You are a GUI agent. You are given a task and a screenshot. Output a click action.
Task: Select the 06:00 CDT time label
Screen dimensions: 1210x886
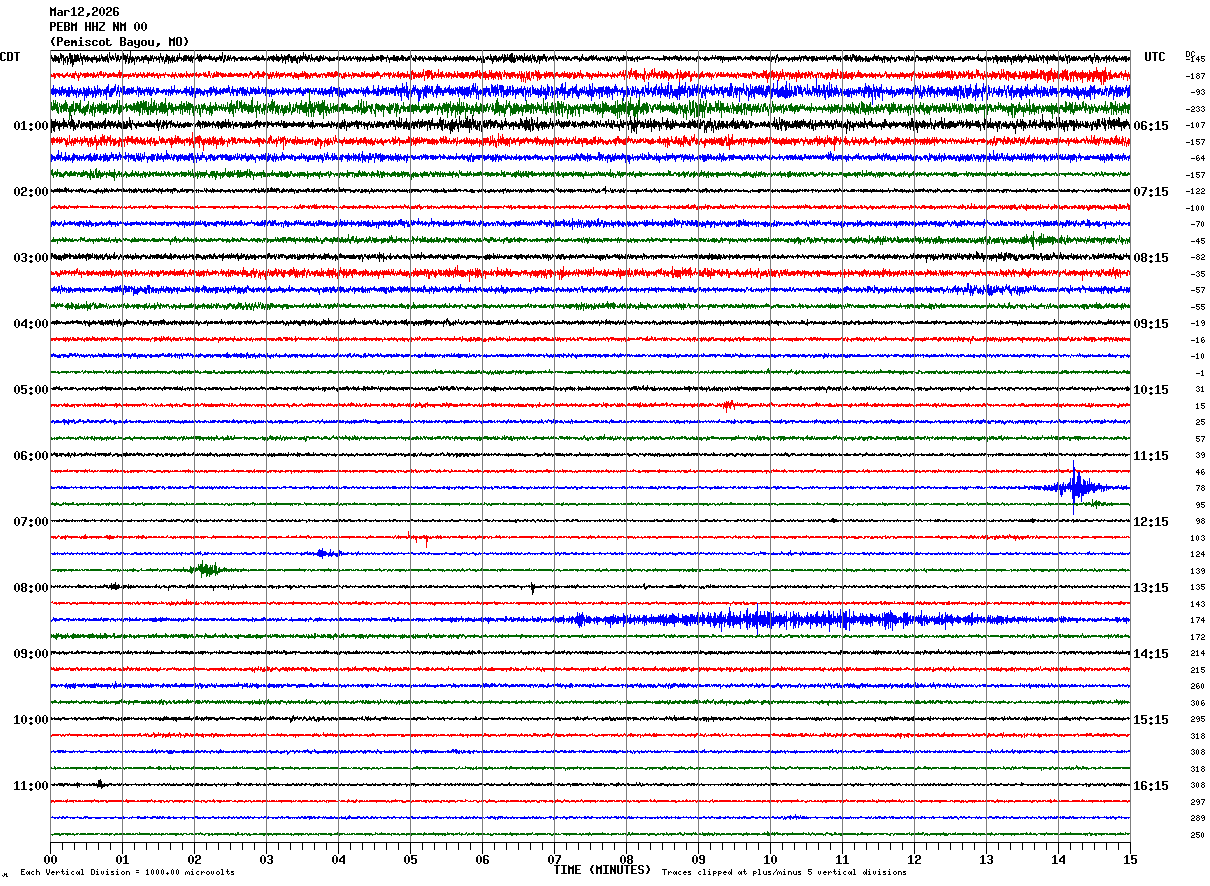click(31, 456)
